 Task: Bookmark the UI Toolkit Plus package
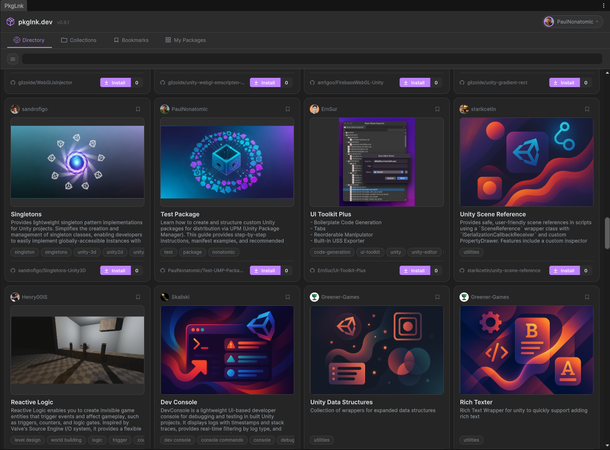click(437, 109)
